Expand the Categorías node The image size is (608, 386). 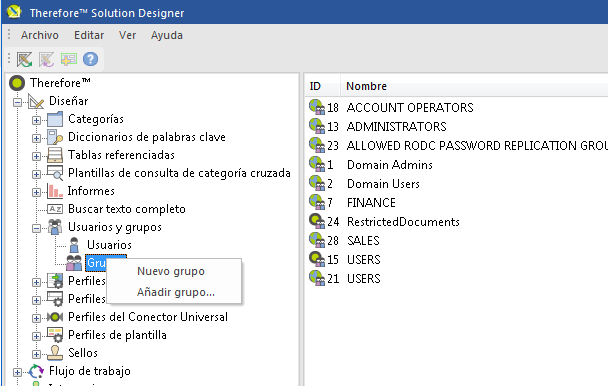(36, 120)
